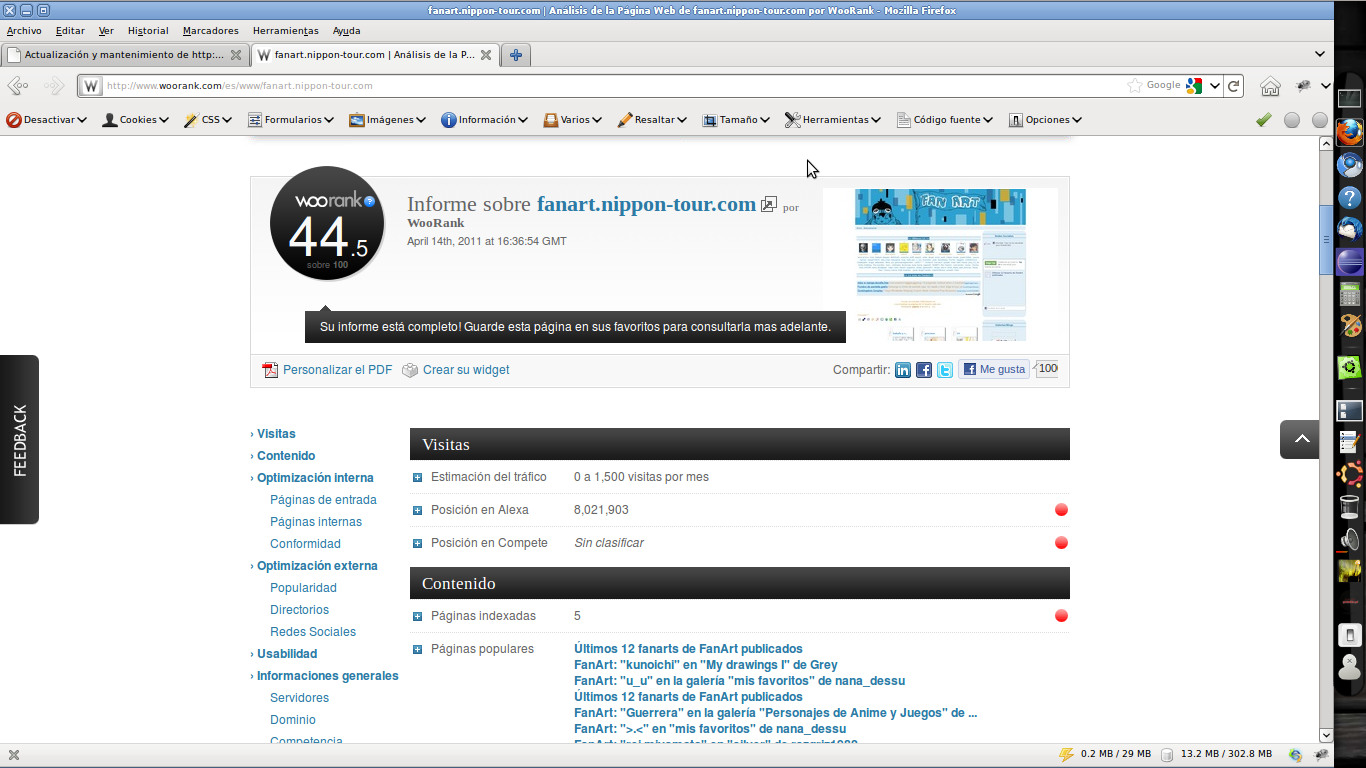Image resolution: width=1366 pixels, height=768 pixels.
Task: Expand the Posición en Compete row
Action: click(x=418, y=544)
